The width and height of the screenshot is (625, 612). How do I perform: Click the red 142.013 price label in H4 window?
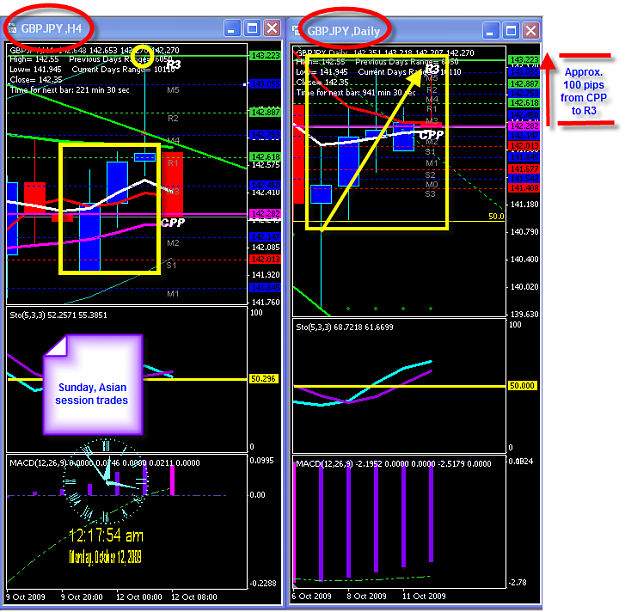pos(265,260)
